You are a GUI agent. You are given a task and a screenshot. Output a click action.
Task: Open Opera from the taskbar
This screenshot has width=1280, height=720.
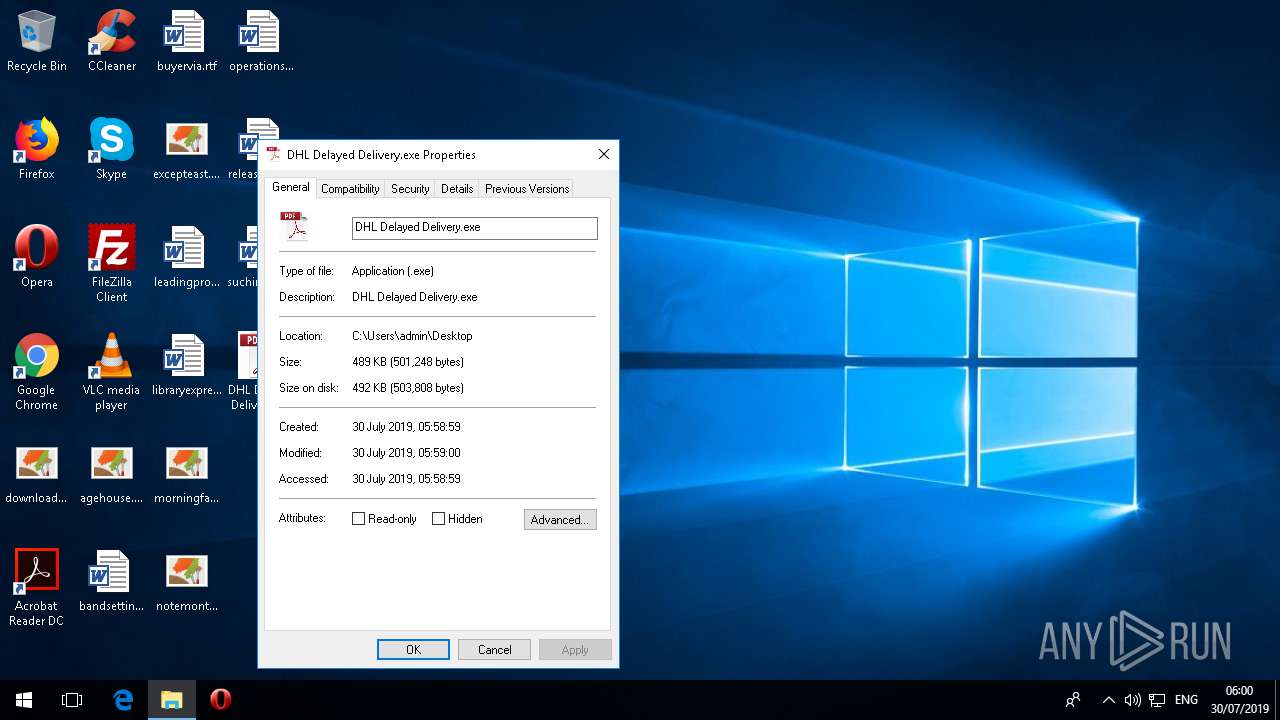(221, 700)
